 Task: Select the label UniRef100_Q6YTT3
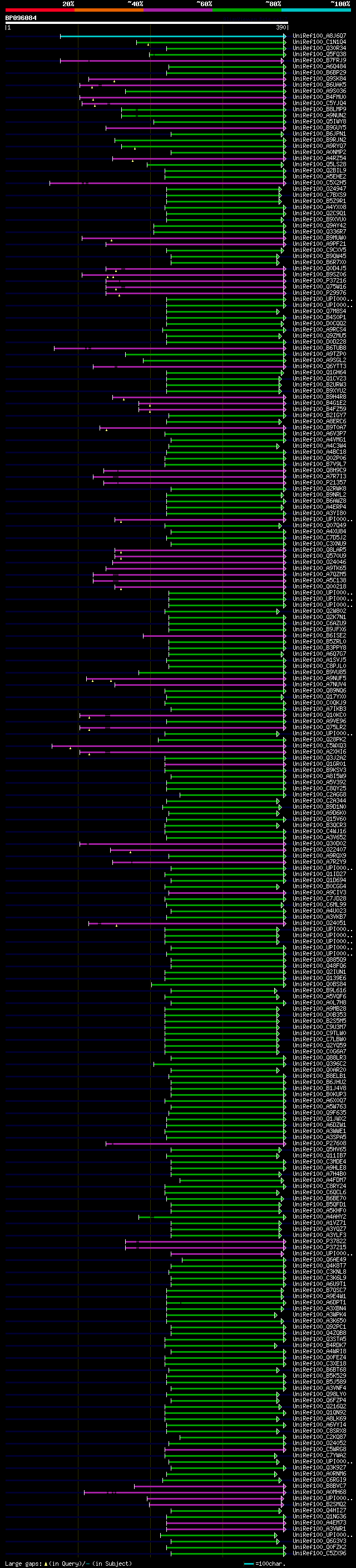tap(319, 367)
